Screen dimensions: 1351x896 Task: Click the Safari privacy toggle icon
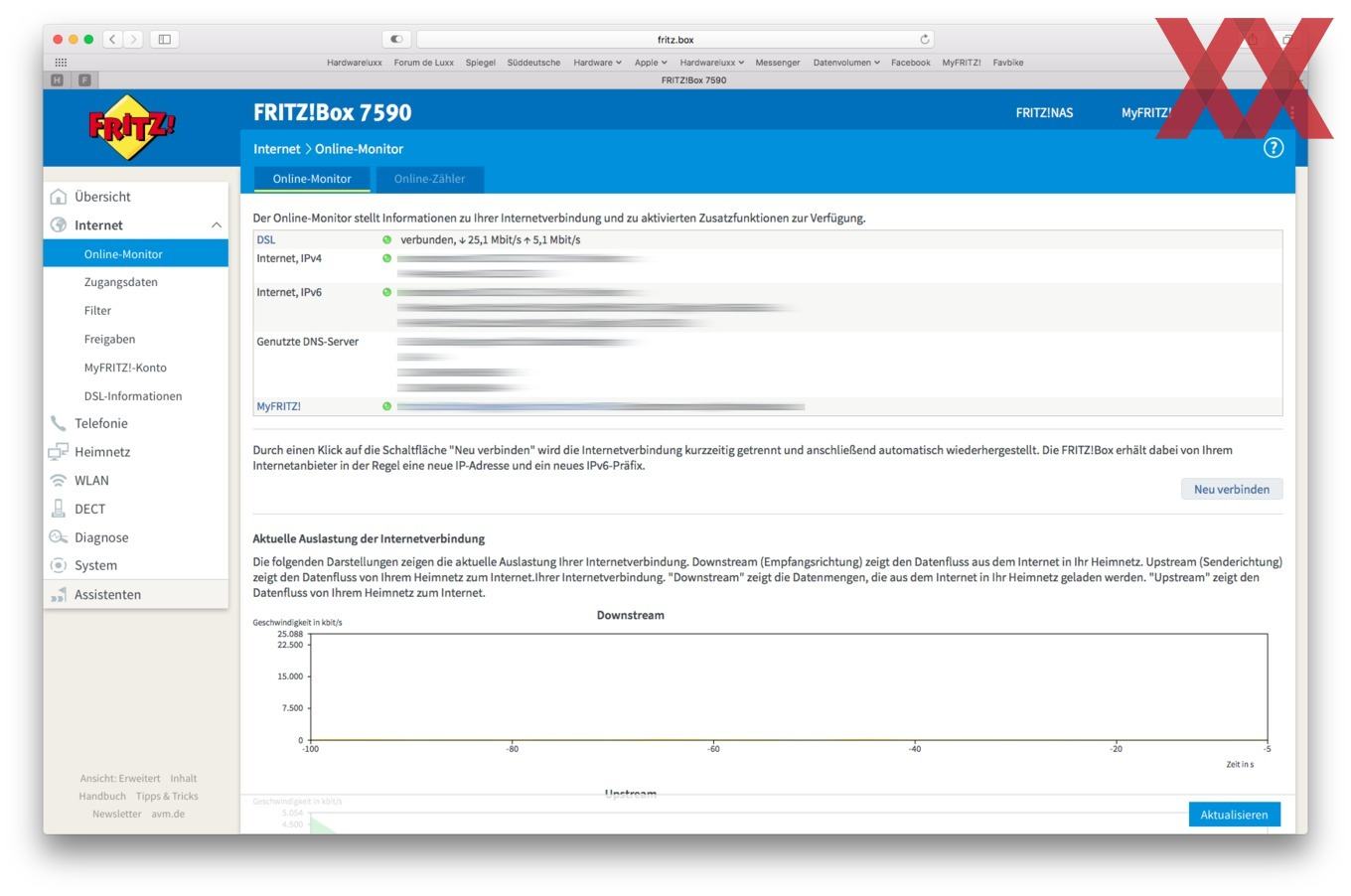coord(396,39)
